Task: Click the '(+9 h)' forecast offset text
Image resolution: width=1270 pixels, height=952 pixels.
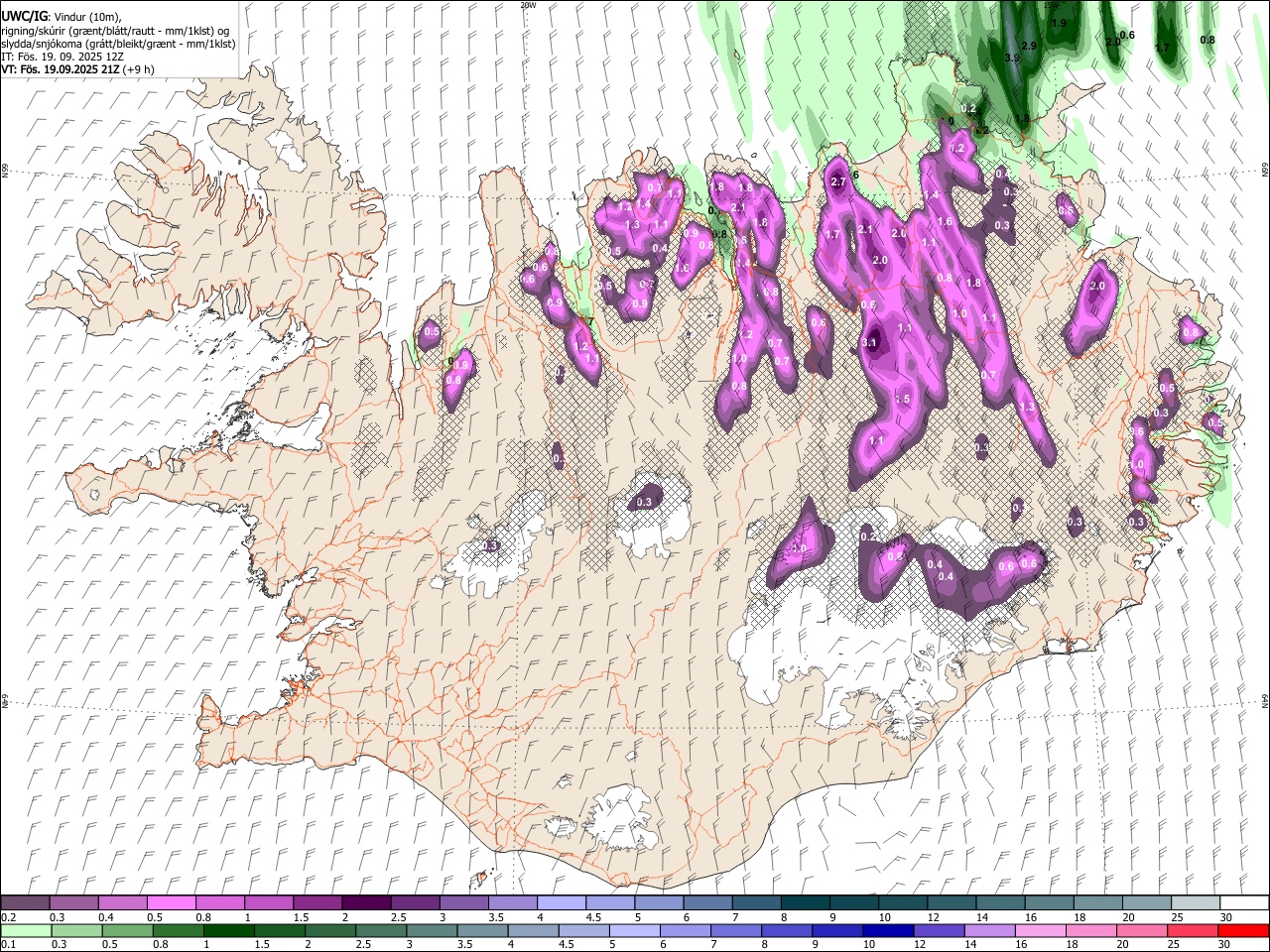Action: pos(138,69)
